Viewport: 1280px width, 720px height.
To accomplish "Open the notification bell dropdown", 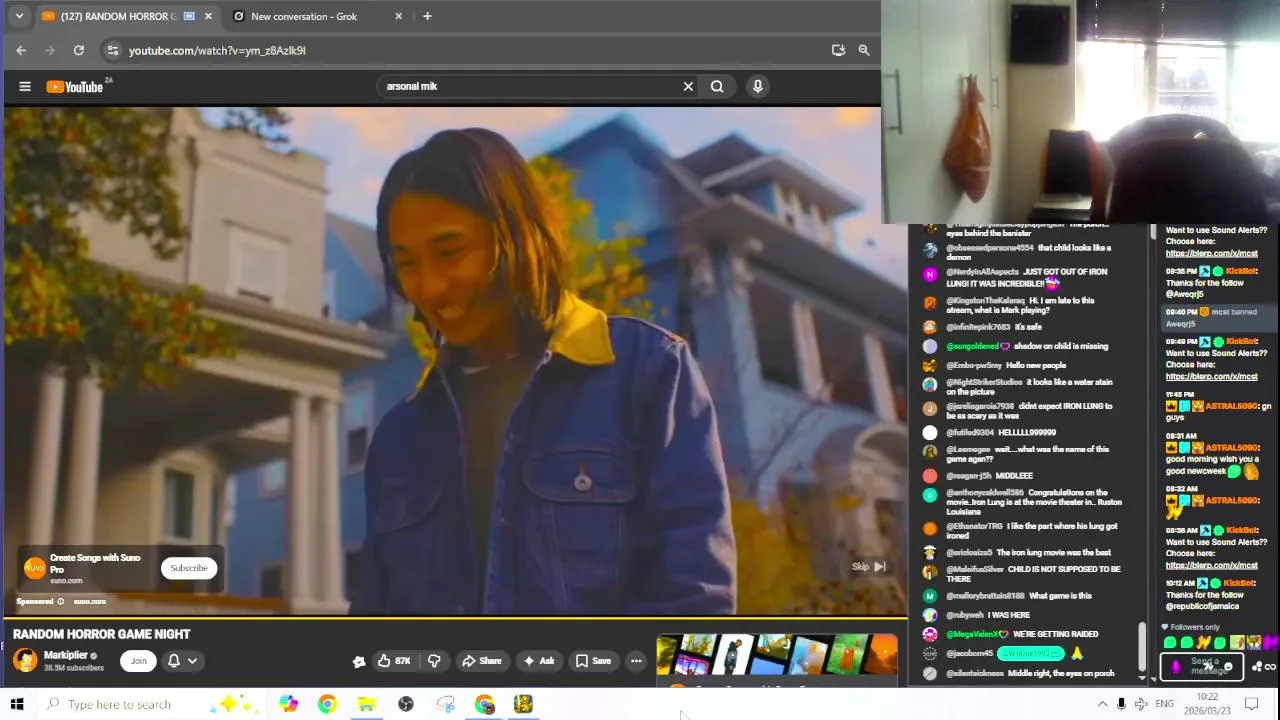I will click(182, 660).
